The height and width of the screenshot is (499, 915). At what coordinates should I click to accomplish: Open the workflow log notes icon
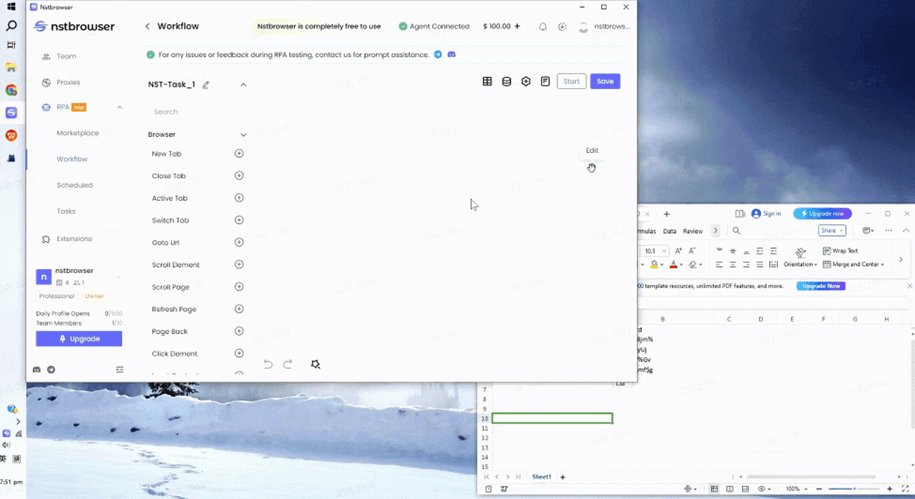coord(545,82)
